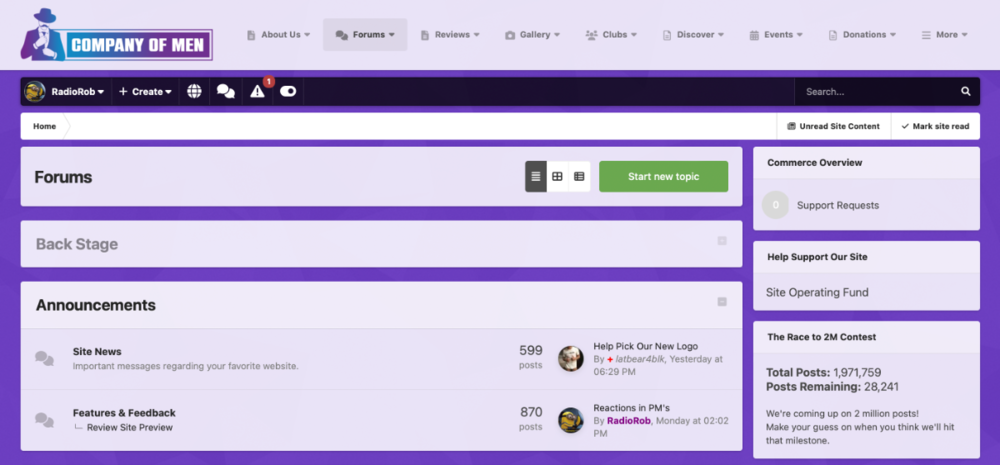
Task: Expand the Back Stage category
Action: pyautogui.click(x=721, y=241)
